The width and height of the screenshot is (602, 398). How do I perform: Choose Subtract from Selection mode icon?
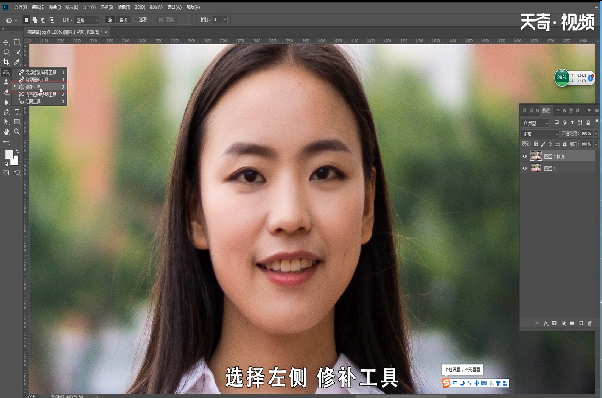(x=43, y=20)
